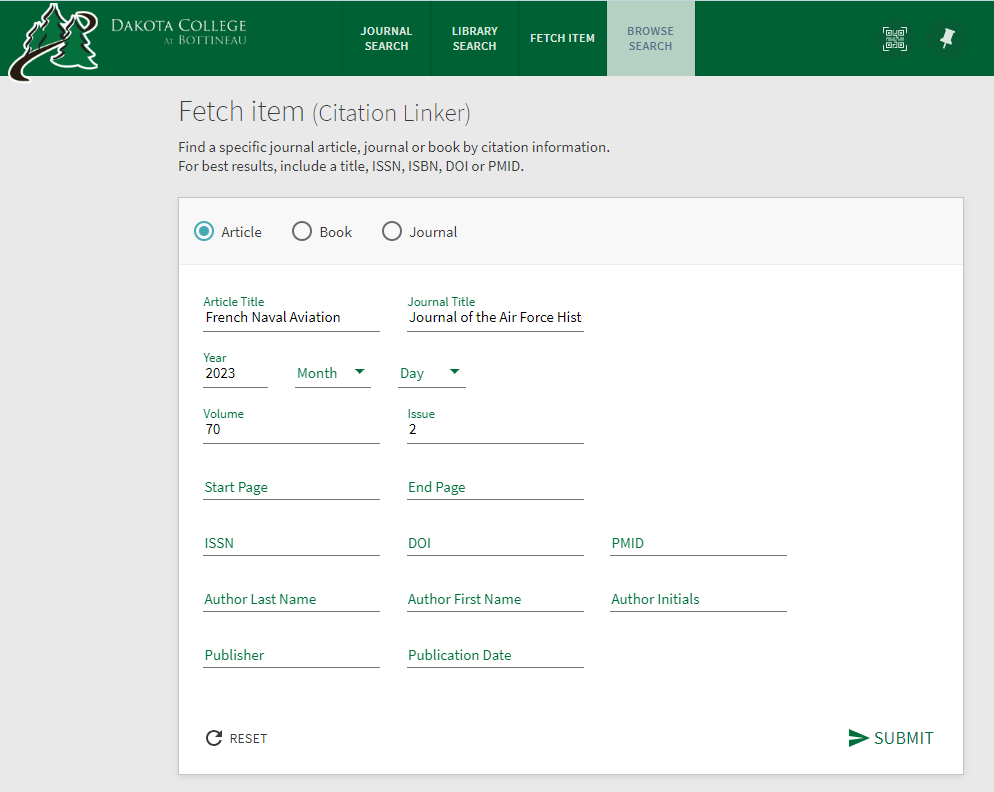Image resolution: width=994 pixels, height=792 pixels.
Task: Expand the Day dropdown
Action: (432, 373)
